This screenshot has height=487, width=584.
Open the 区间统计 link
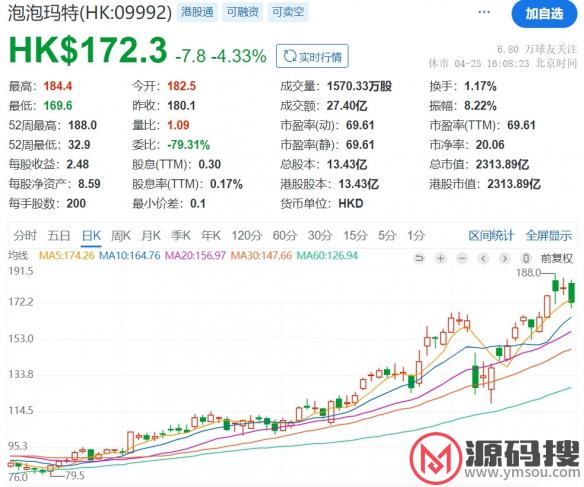[491, 235]
